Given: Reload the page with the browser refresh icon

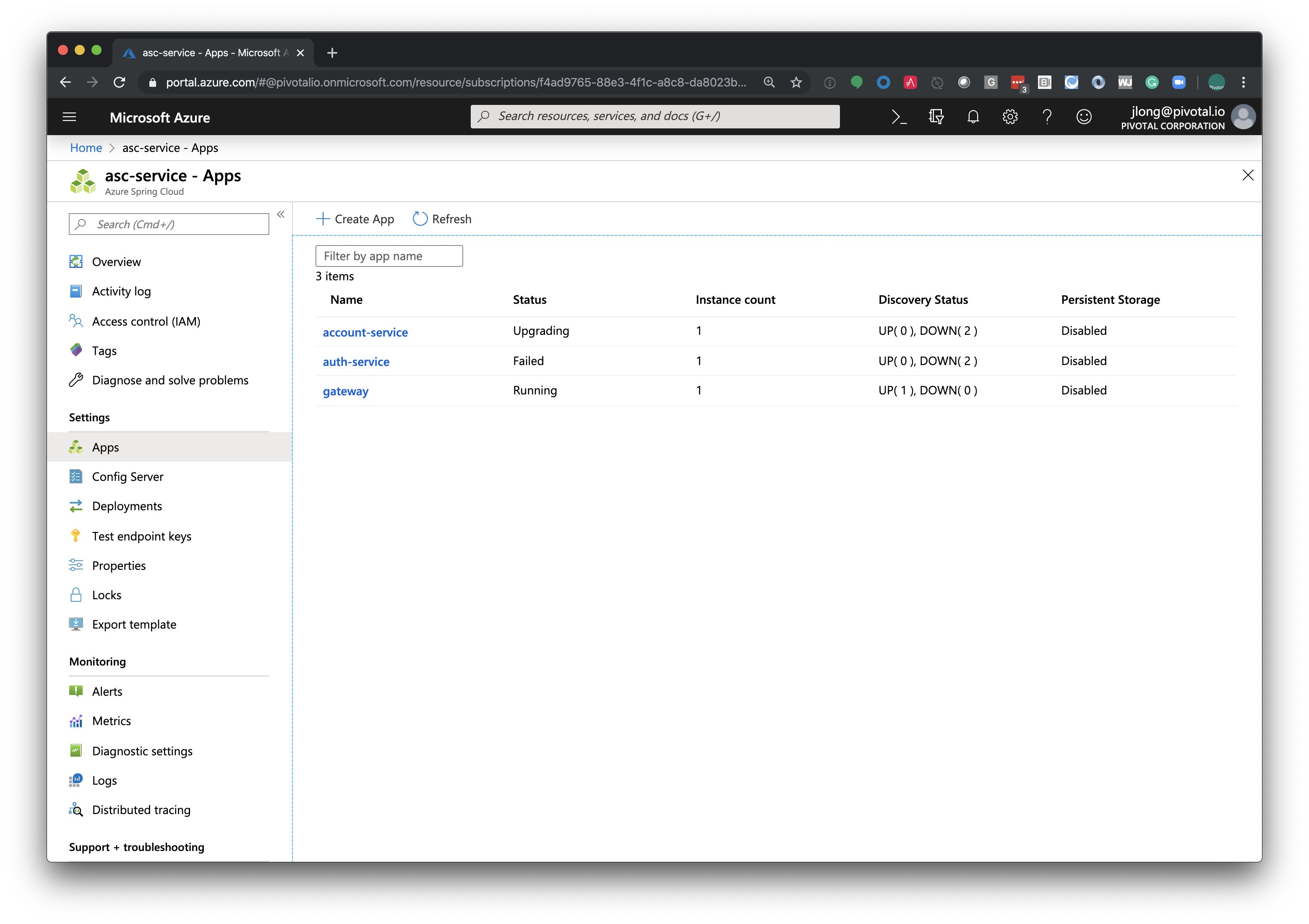Looking at the screenshot, I should [x=119, y=82].
